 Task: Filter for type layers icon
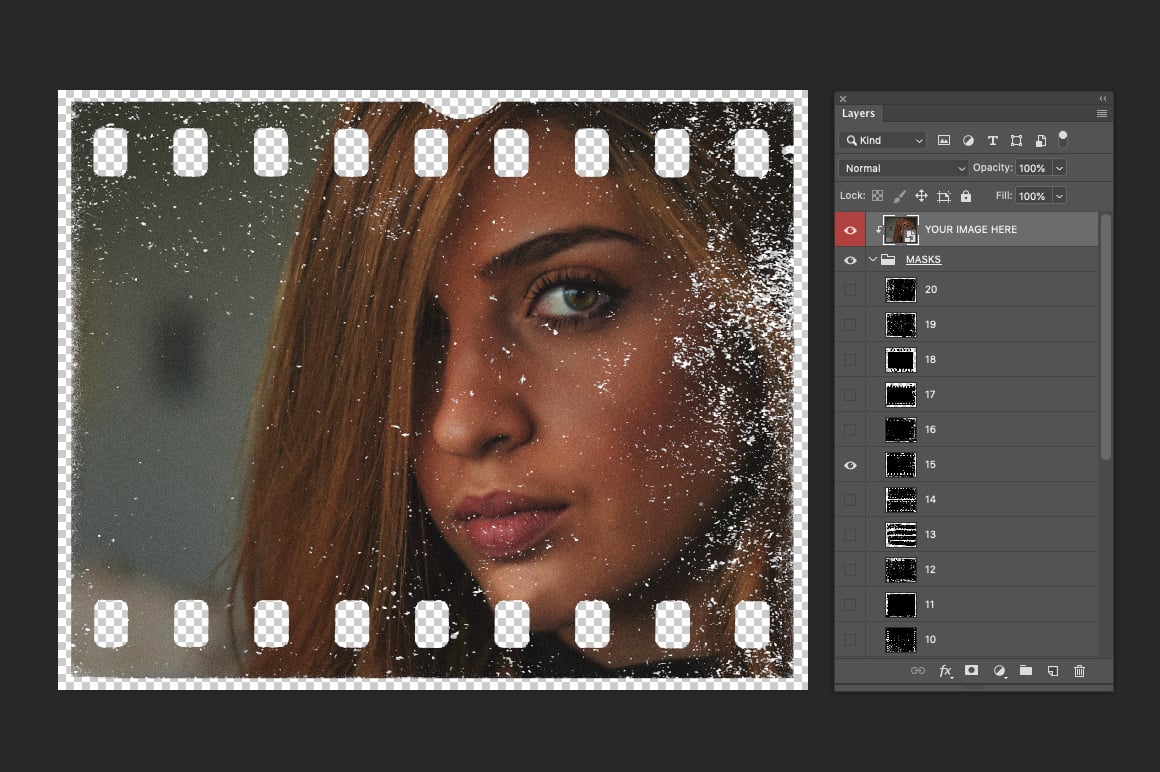coord(993,140)
